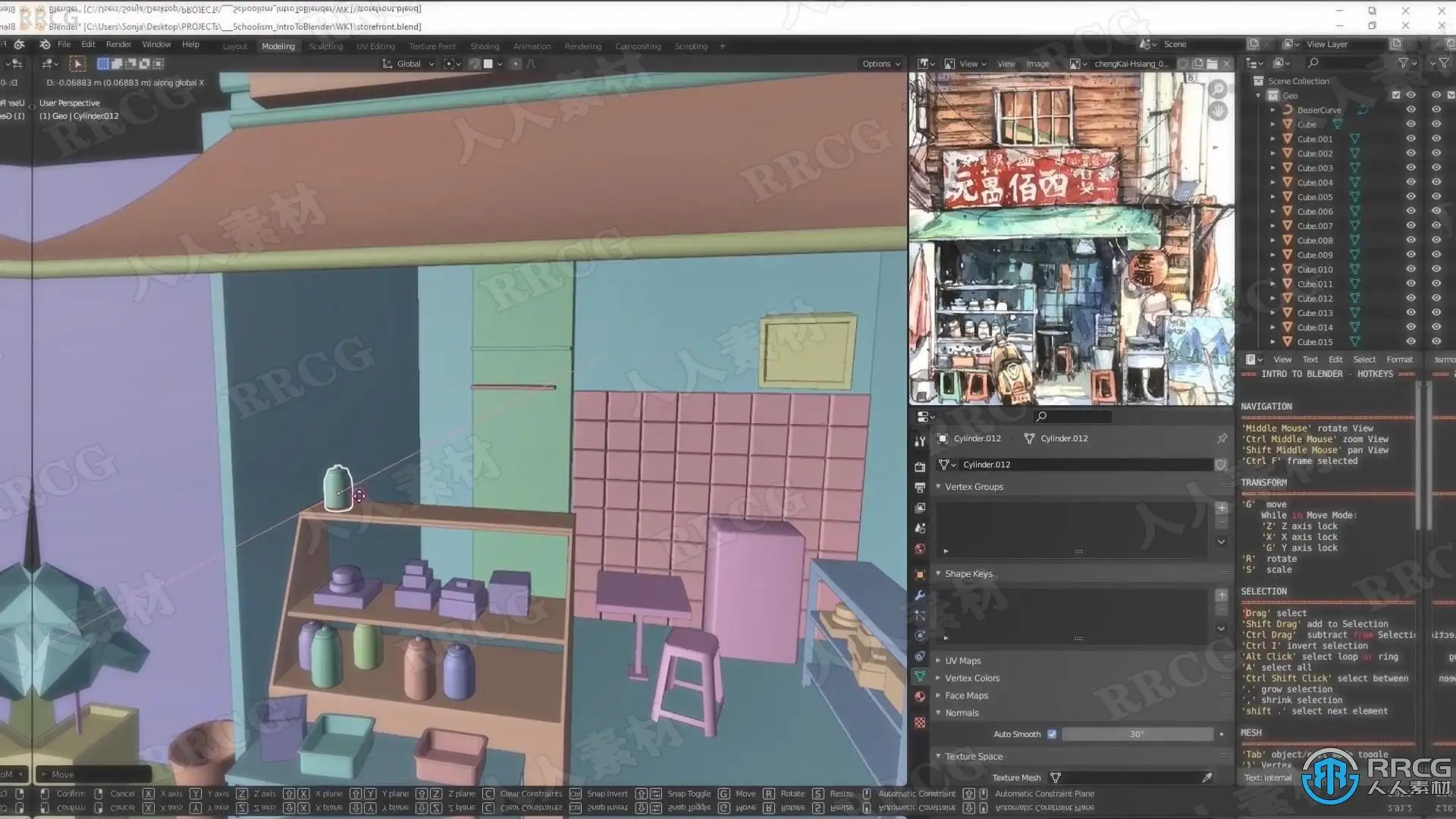Screen dimensions: 1456x819
Task: Add a new vertex group
Action: tap(1221, 508)
